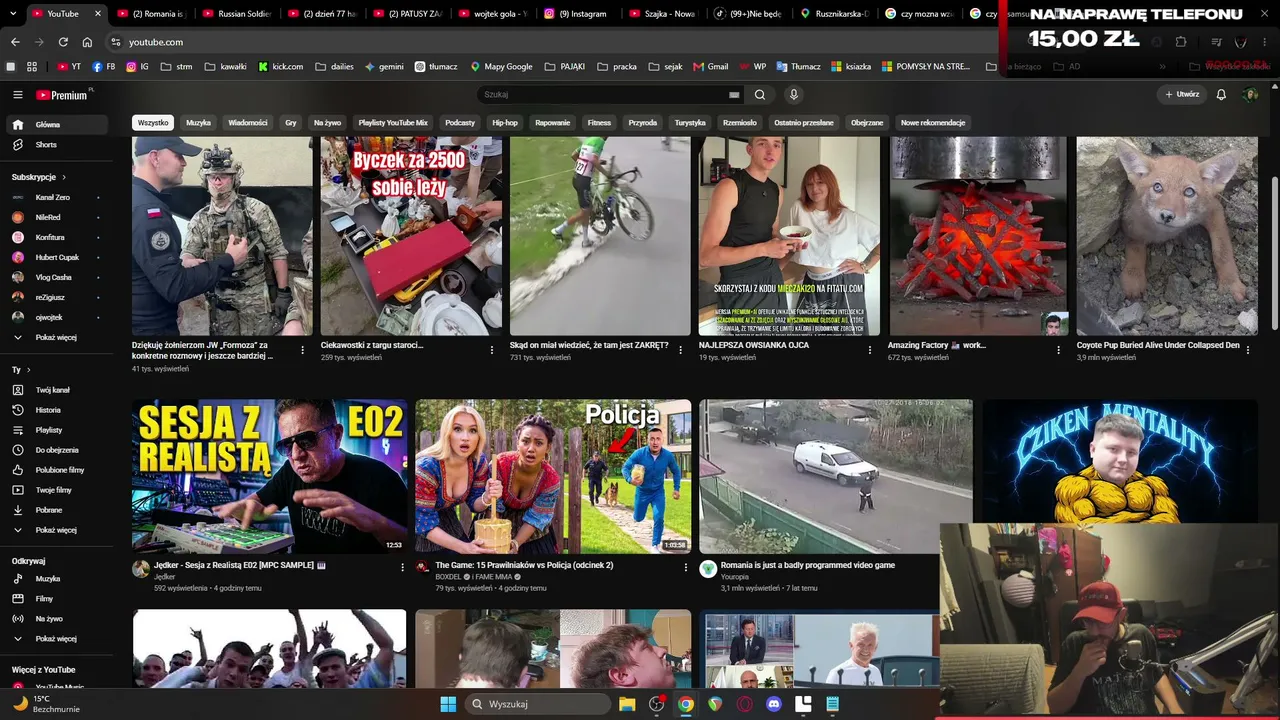This screenshot has height=720, width=1280.
Task: Expand Pokaż więcej under Subskrypcje
Action: 56,338
